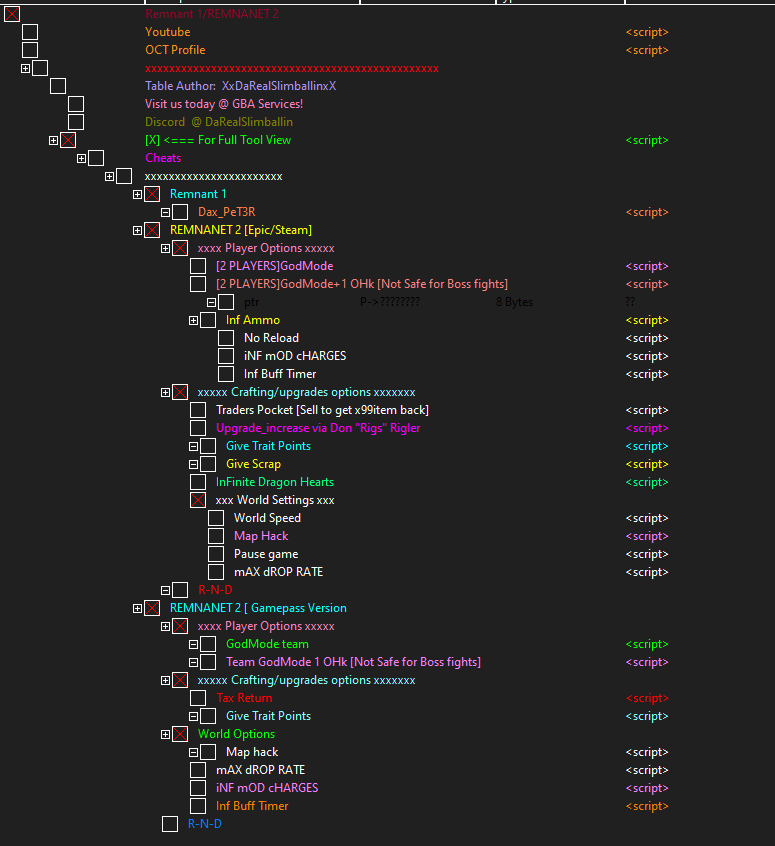This screenshot has height=846, width=775.
Task: Enable InFinite Dragon Hearts checkbox
Action: 198,482
